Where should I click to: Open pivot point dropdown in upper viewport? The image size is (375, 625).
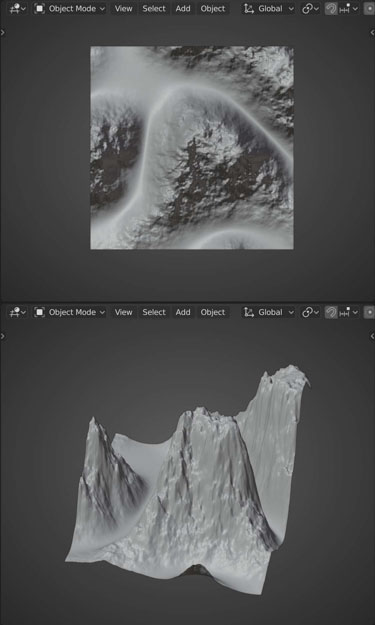coord(310,8)
